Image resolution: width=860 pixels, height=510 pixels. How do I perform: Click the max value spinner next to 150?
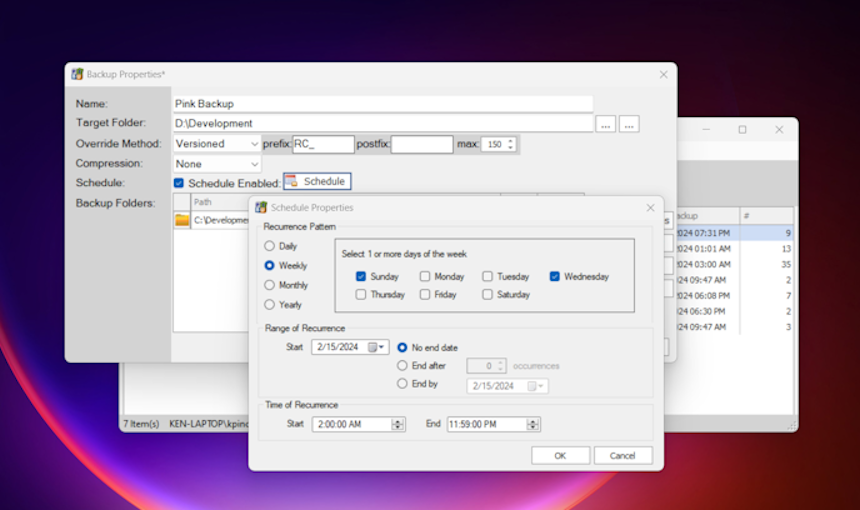coord(511,144)
